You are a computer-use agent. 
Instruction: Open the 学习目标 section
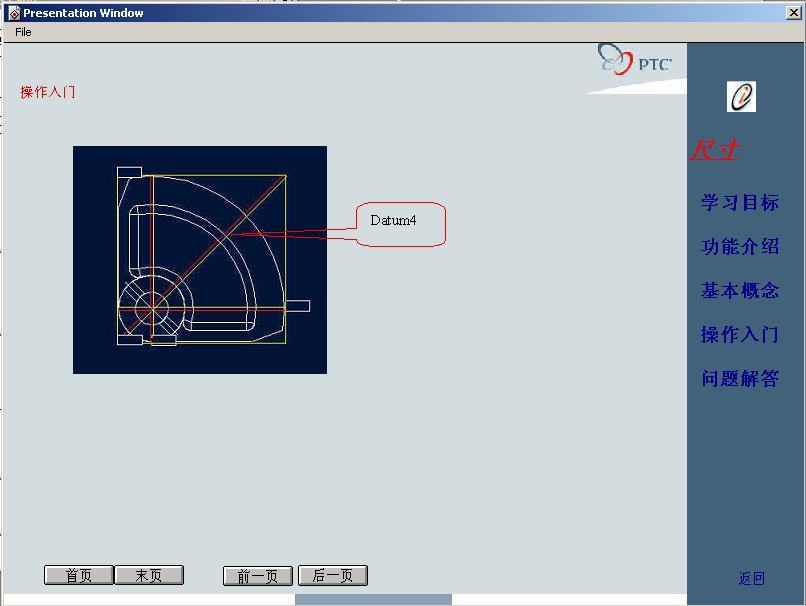tap(739, 203)
